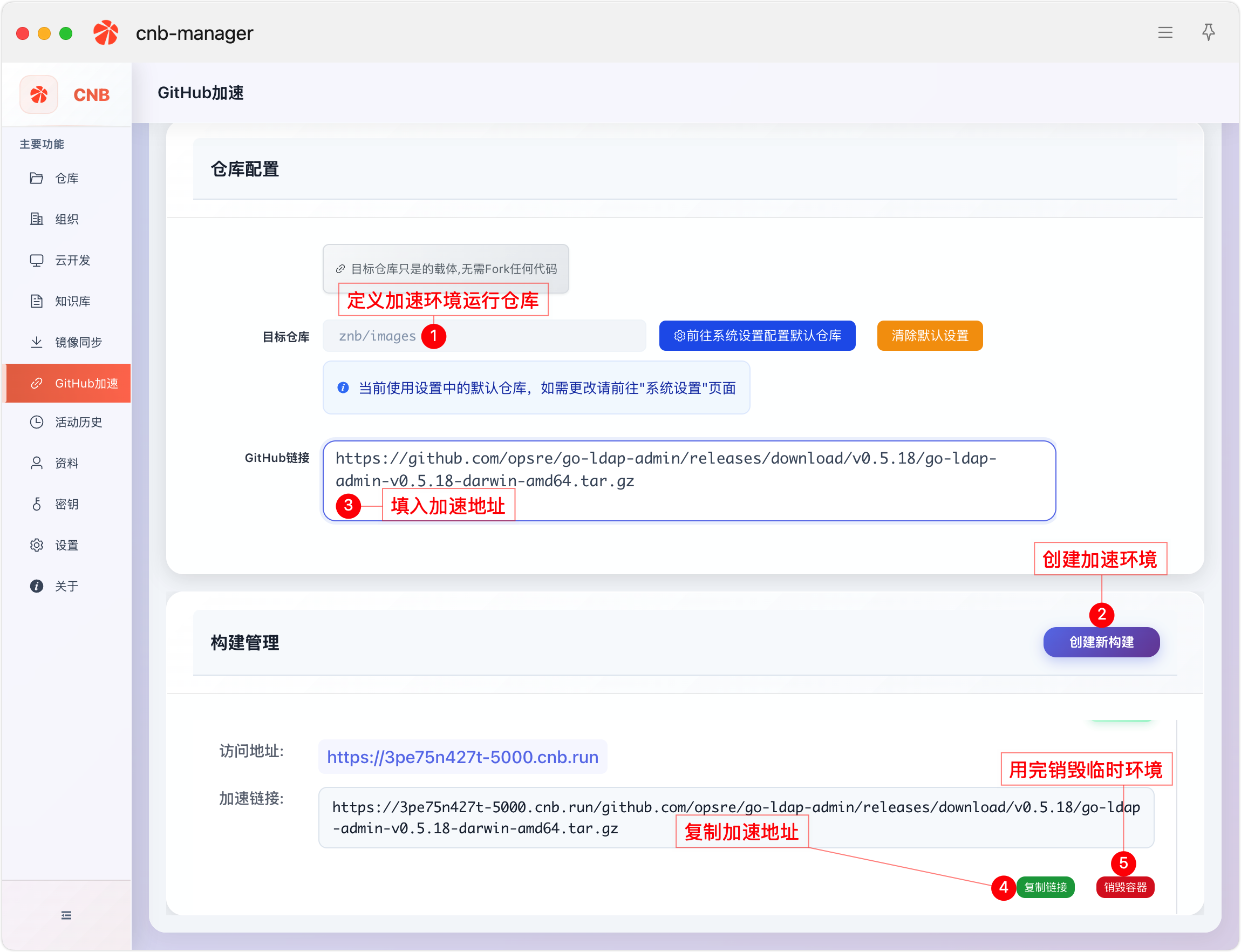Open the 组织 menu item

pyautogui.click(x=68, y=219)
